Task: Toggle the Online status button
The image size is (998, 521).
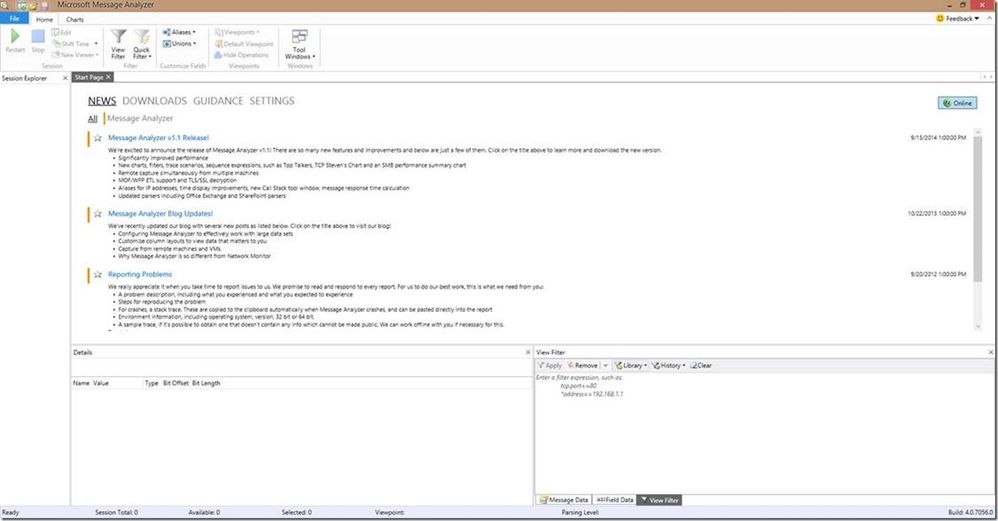Action: click(x=957, y=102)
